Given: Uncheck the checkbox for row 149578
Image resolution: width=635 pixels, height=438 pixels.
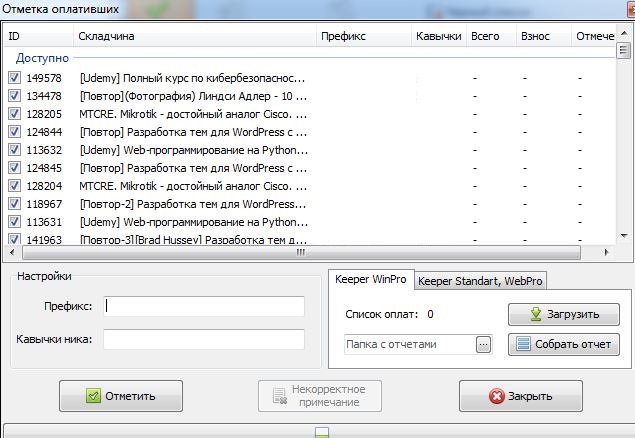Looking at the screenshot, I should (14, 77).
